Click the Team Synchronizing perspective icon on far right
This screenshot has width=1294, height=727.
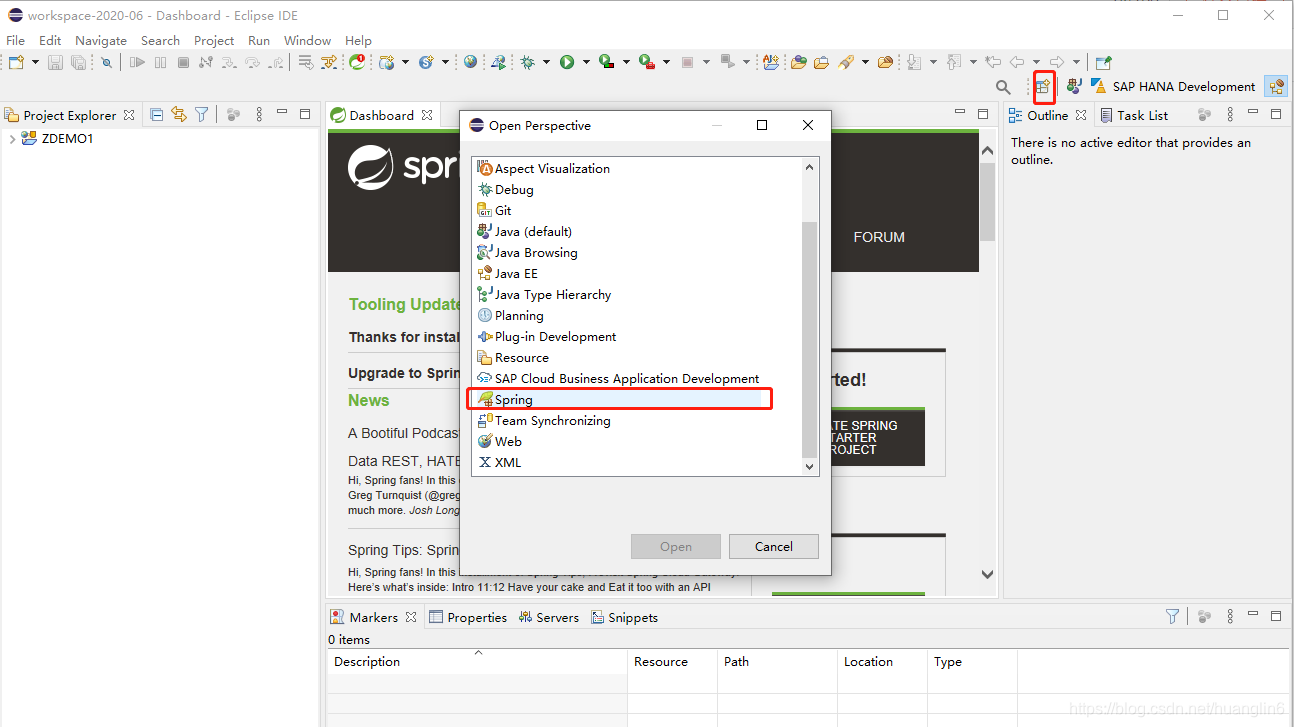point(1276,87)
